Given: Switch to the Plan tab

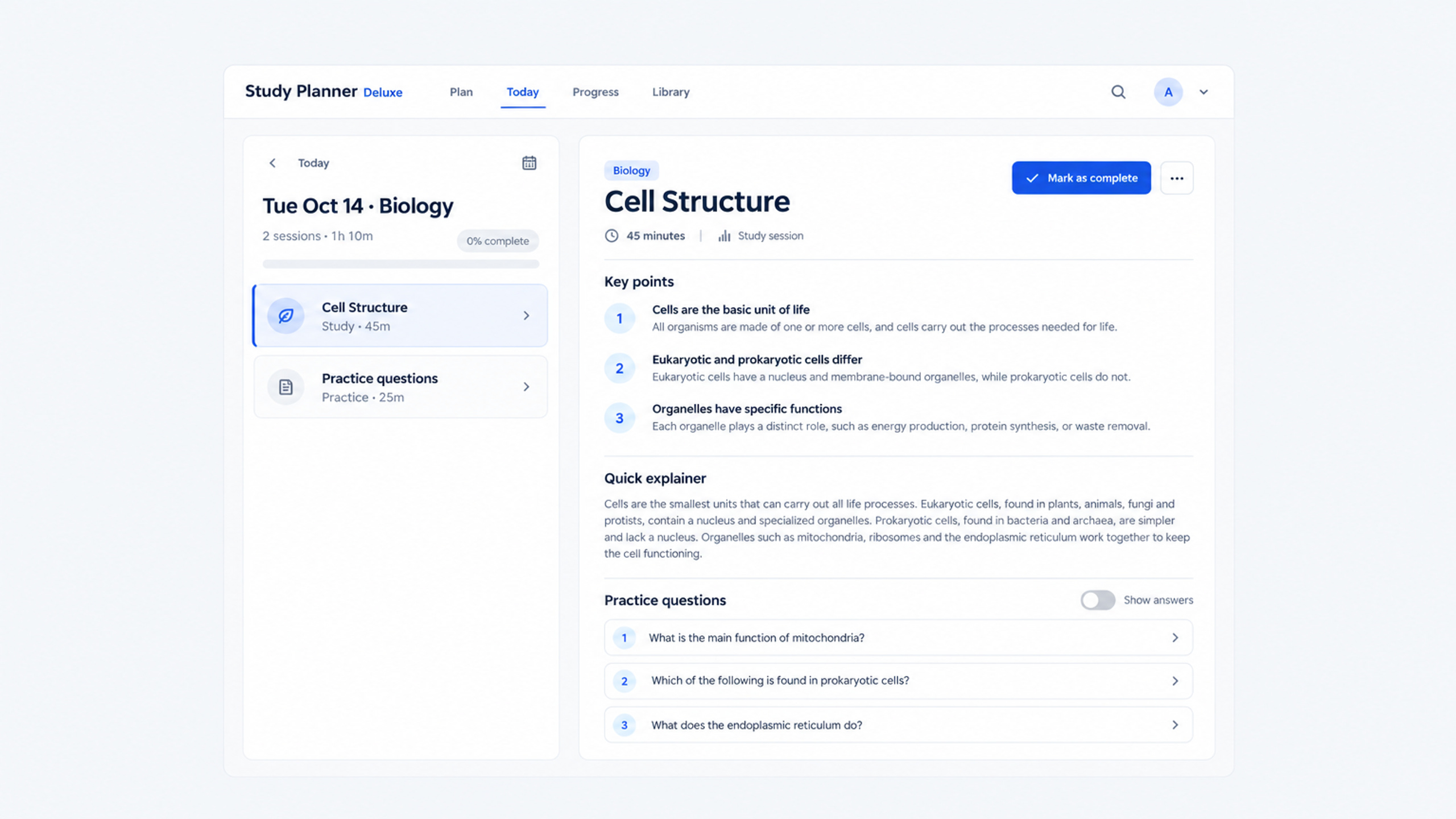Looking at the screenshot, I should click(461, 92).
